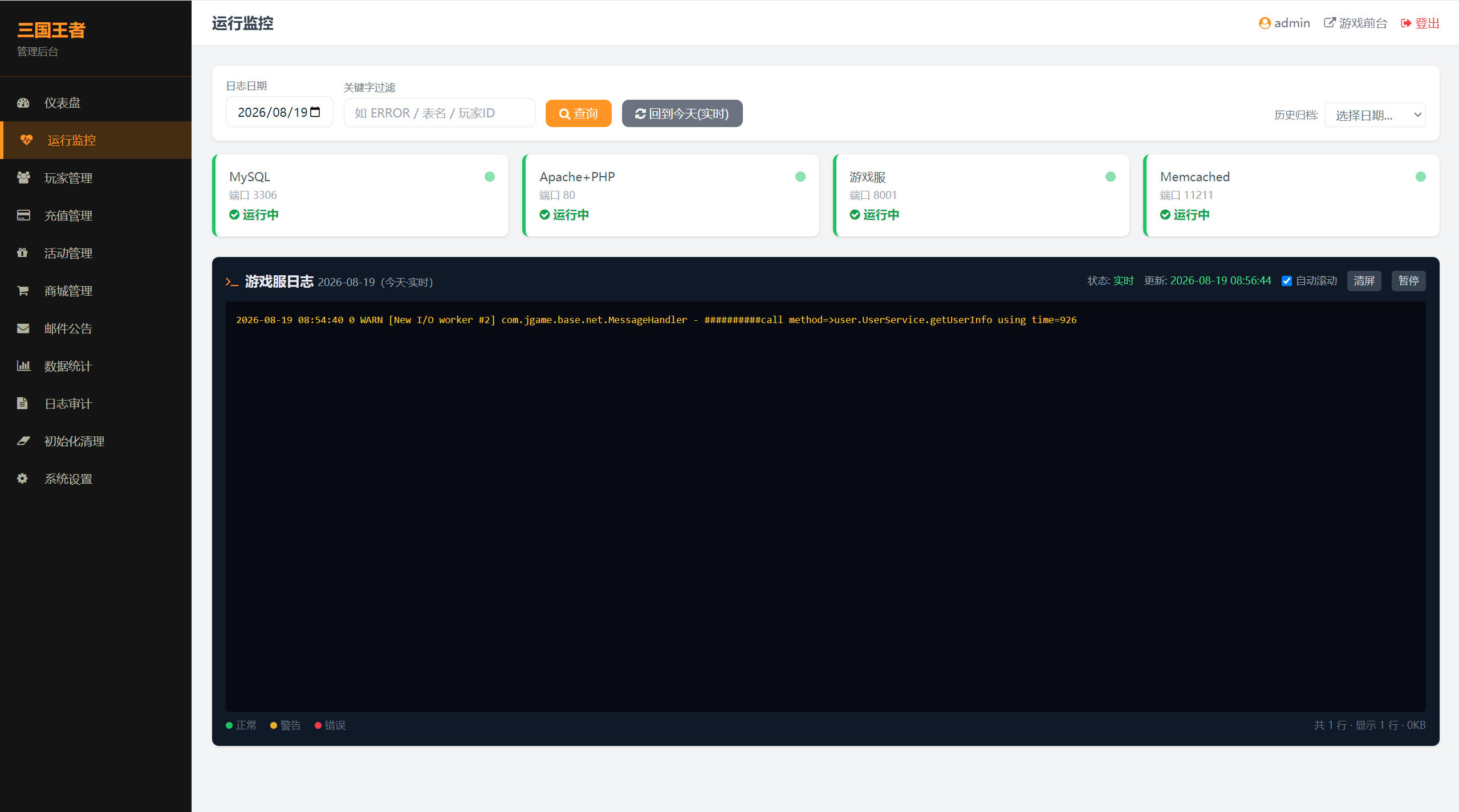
Task: Click the gift icon beside 活动管理
Action: tap(22, 252)
